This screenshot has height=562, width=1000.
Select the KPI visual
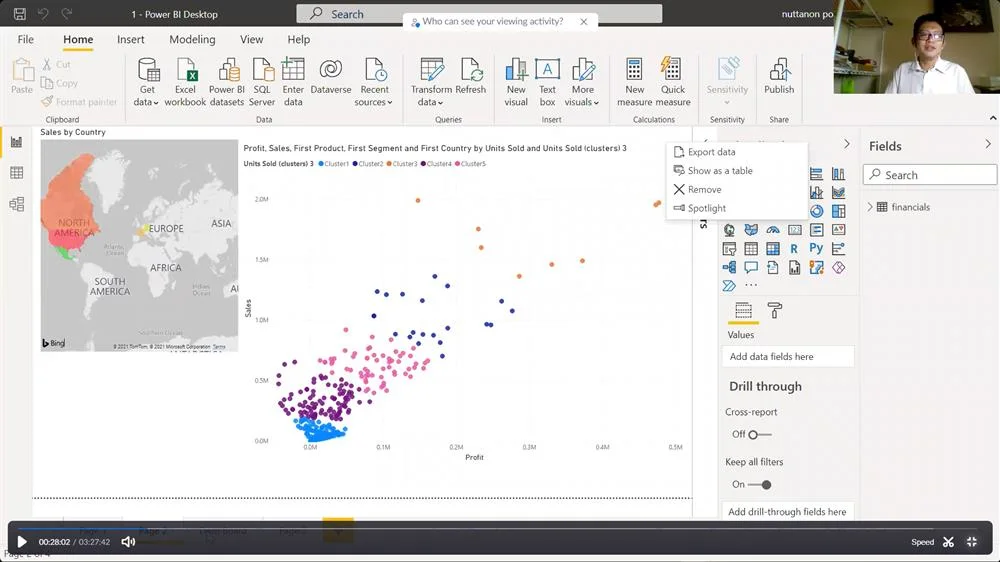point(838,230)
